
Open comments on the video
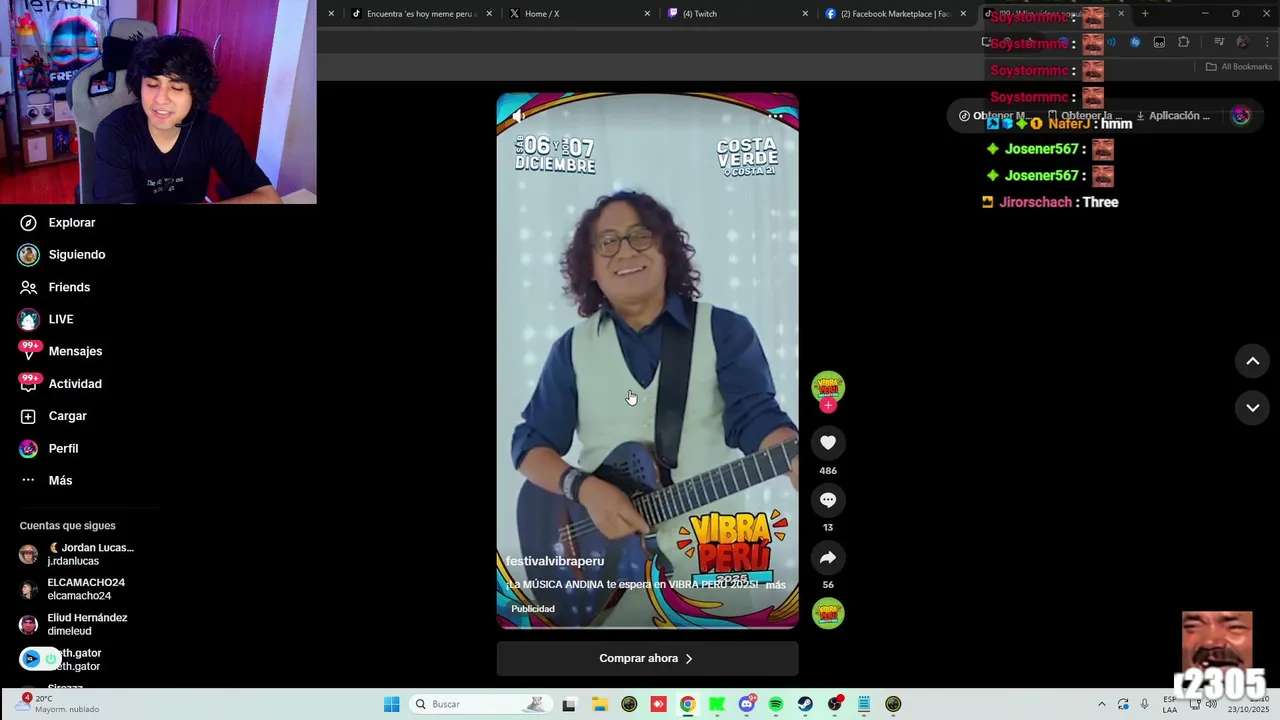tap(828, 500)
